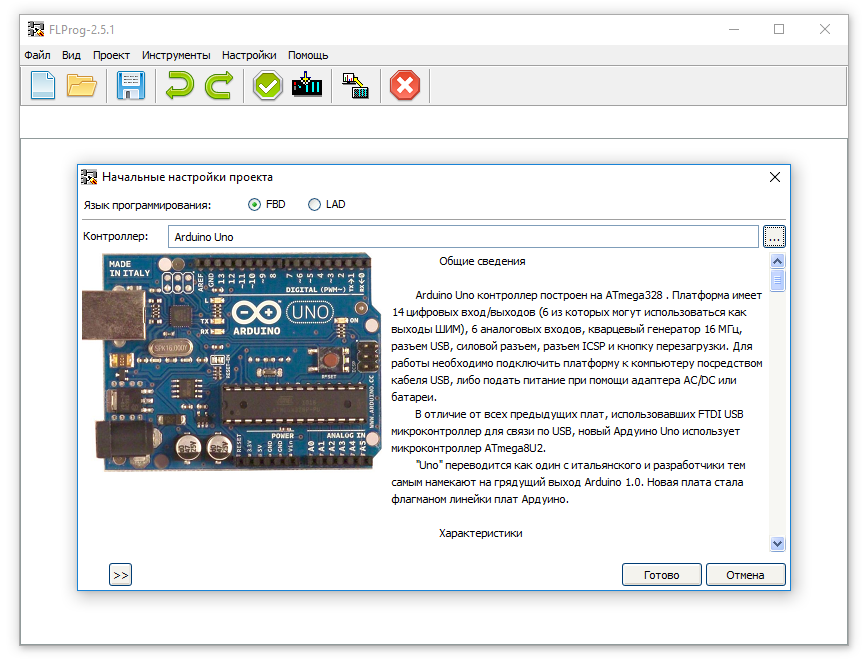Minimize the FLProg window
Image resolution: width=865 pixels, height=660 pixels.
coord(734,29)
